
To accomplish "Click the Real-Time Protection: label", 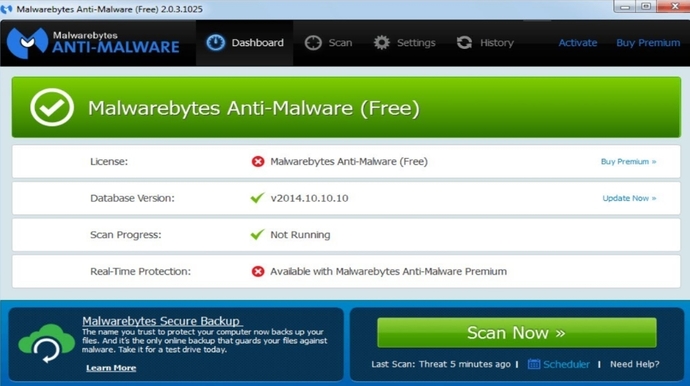I will (140, 271).
